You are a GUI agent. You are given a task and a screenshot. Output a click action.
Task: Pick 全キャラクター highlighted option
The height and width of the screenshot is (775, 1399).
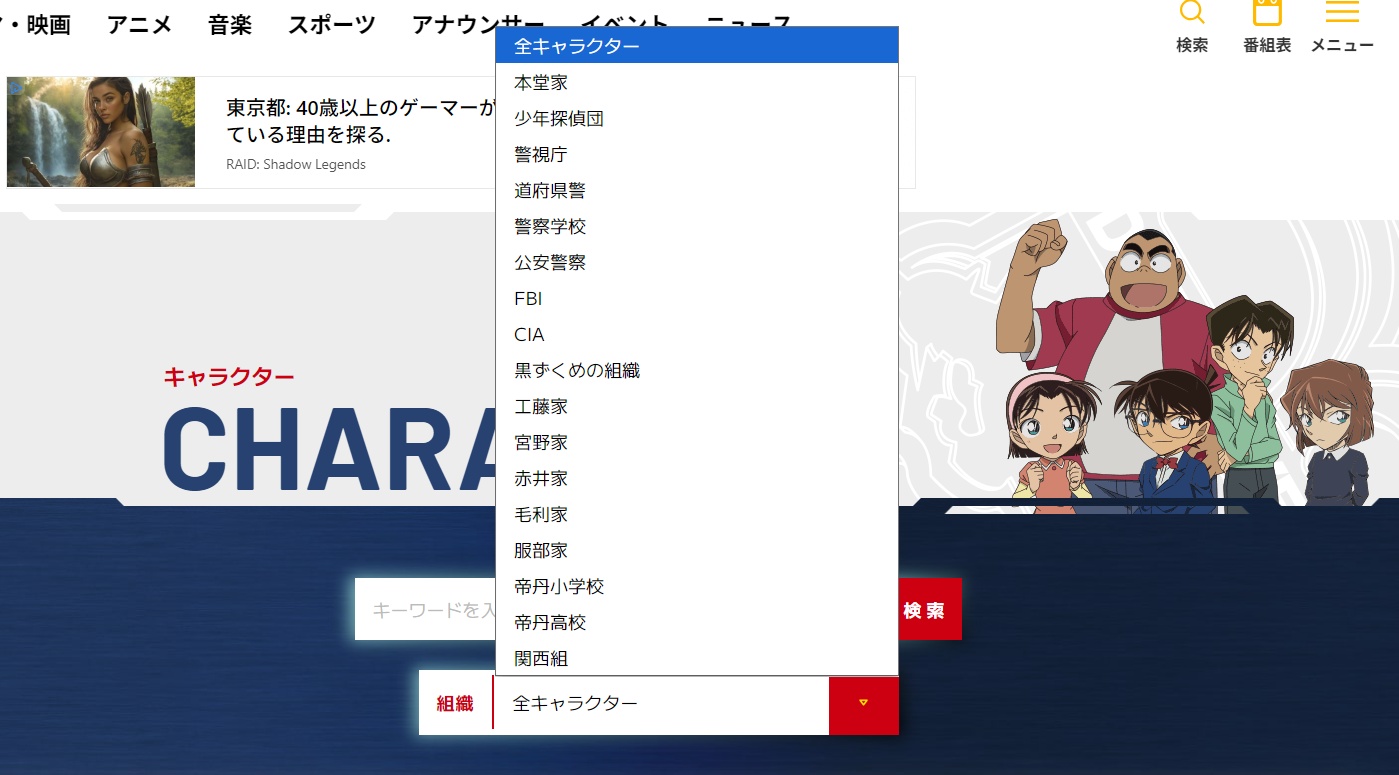pyautogui.click(x=576, y=46)
